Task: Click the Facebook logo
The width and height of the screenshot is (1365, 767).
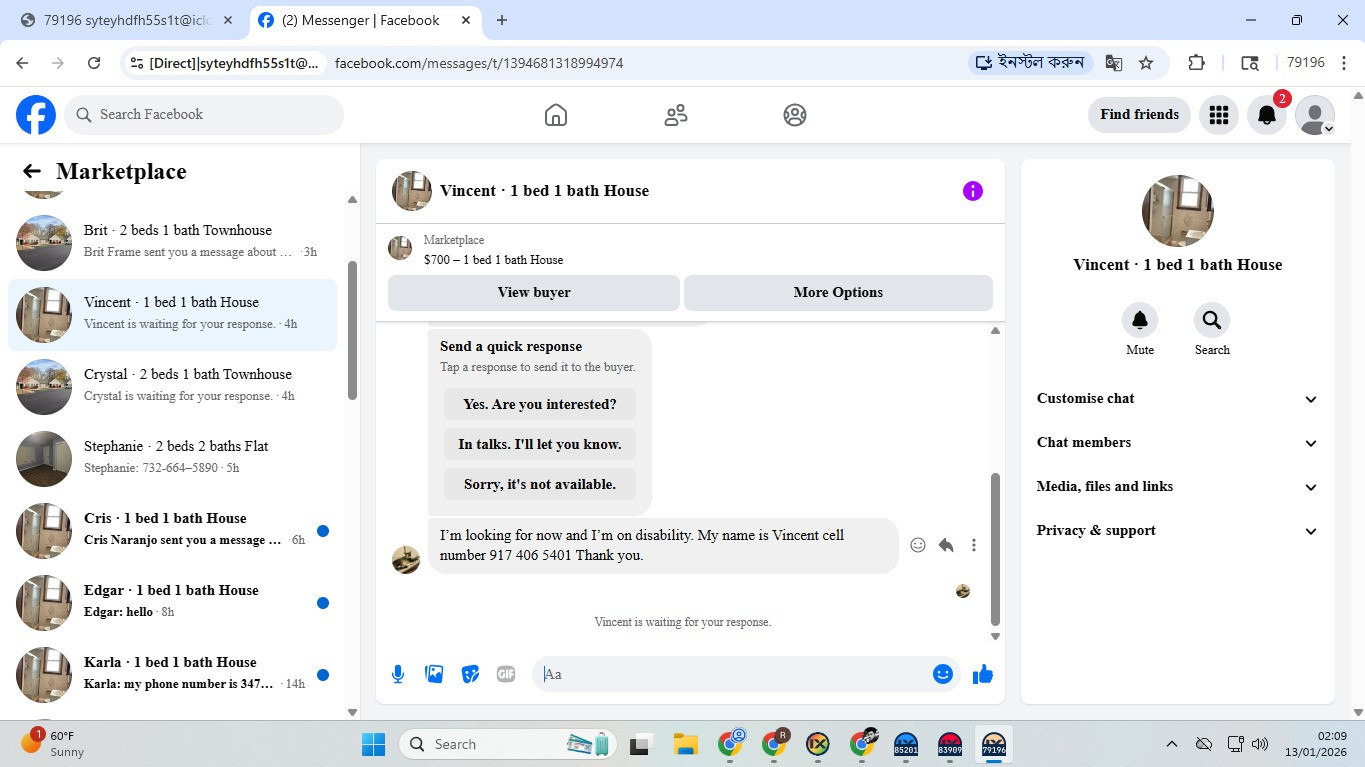Action: (36, 115)
